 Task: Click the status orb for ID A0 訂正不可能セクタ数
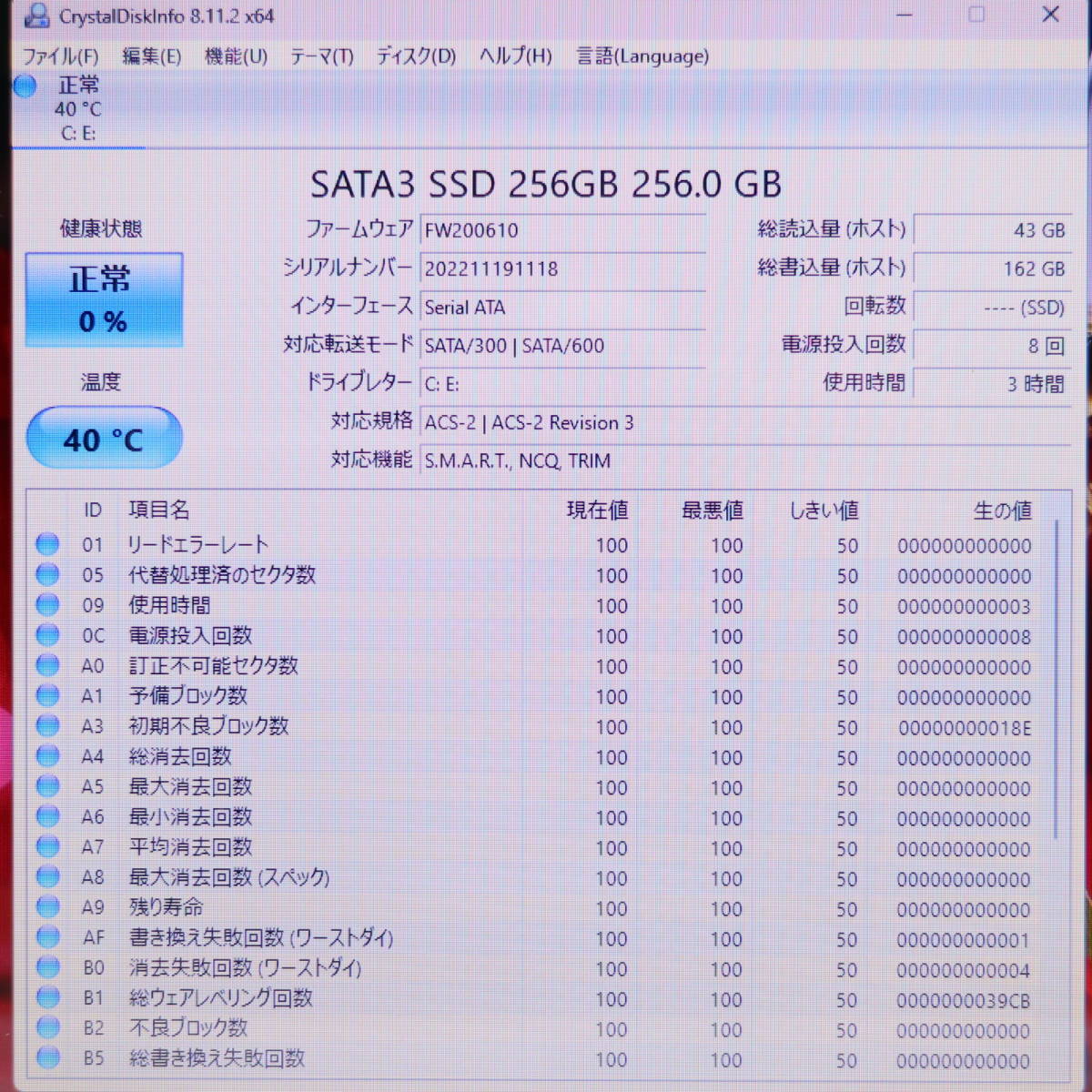click(47, 665)
